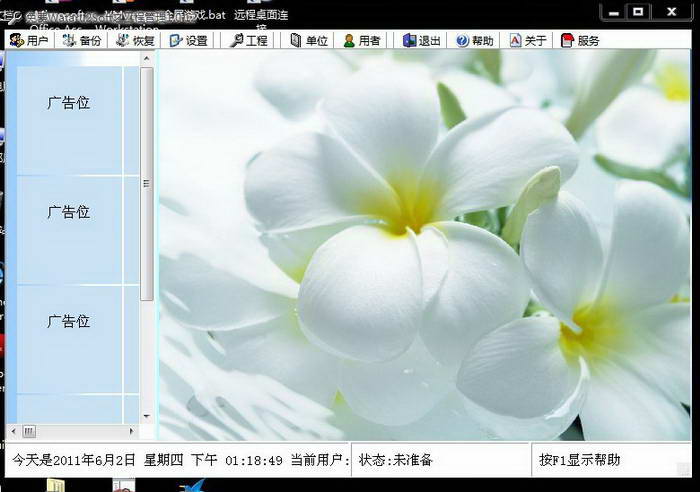Click the left panel's horizontal scrollbar thumb

[x=29, y=431]
